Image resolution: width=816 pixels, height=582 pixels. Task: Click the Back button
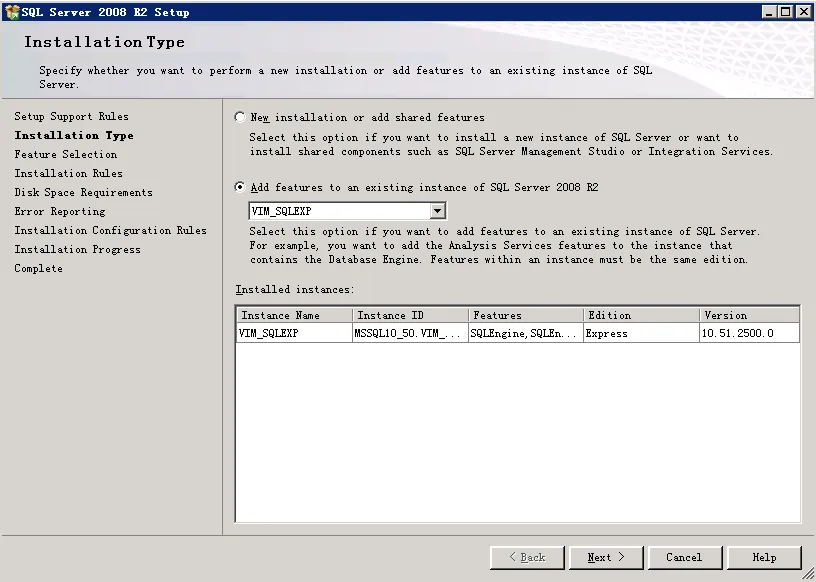[x=527, y=558]
